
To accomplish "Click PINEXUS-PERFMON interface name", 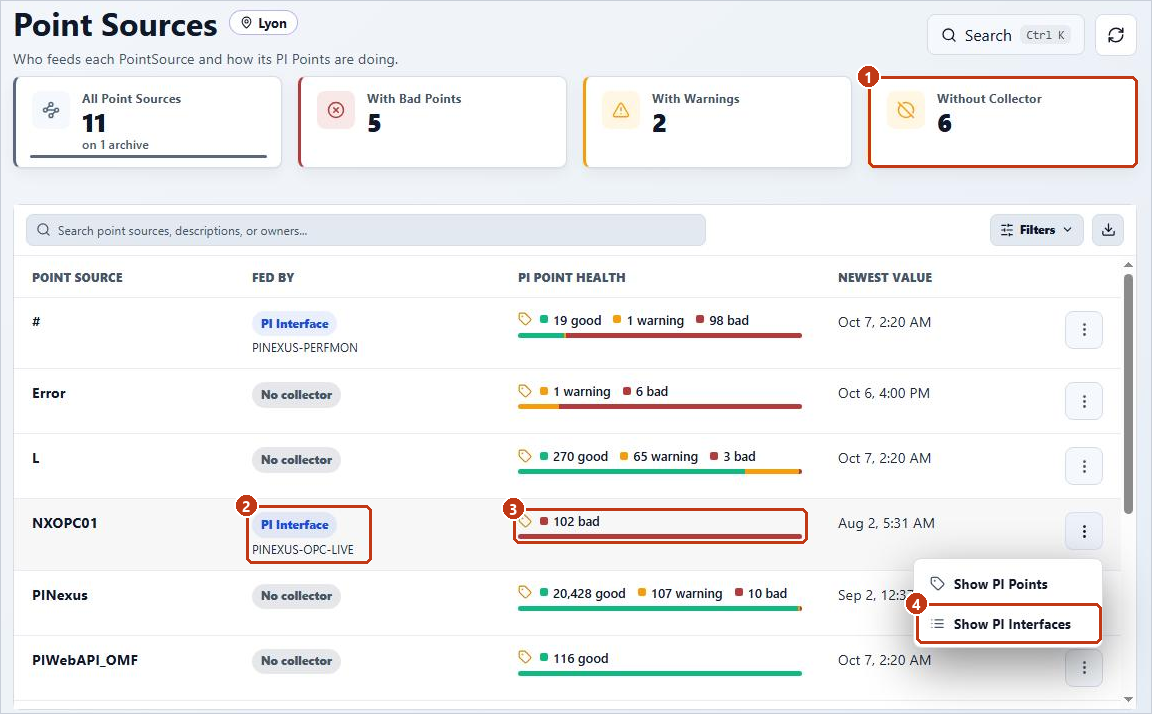I will point(305,347).
